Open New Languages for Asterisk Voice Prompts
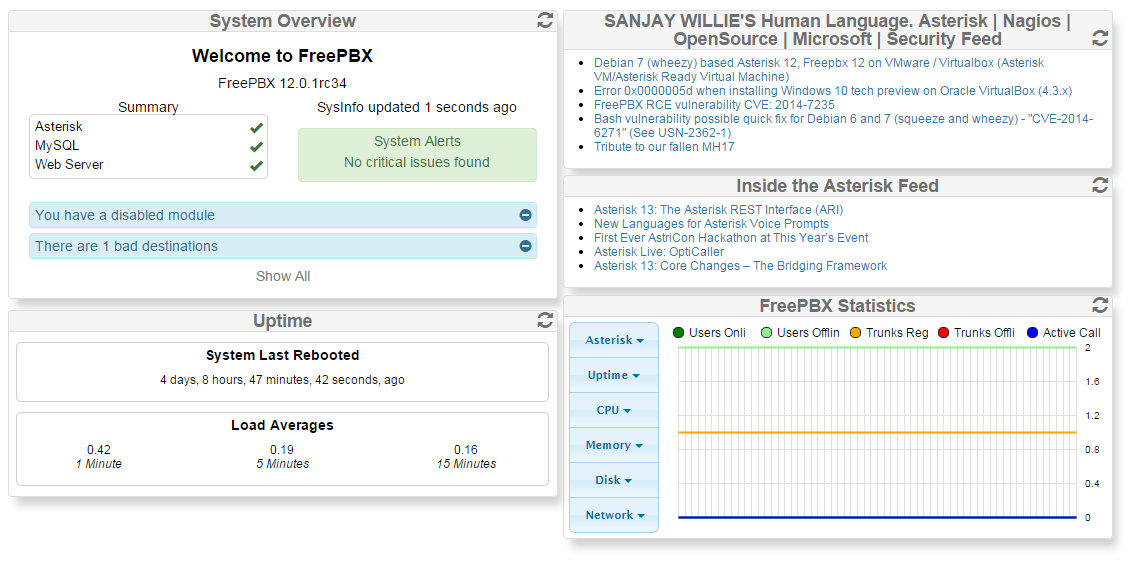The width and height of the screenshot is (1132, 585). pyautogui.click(x=711, y=224)
